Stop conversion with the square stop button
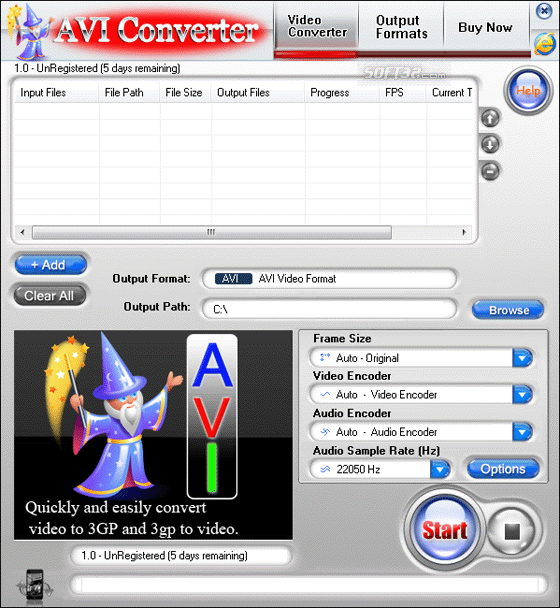The width and height of the screenshot is (560, 608). [512, 531]
